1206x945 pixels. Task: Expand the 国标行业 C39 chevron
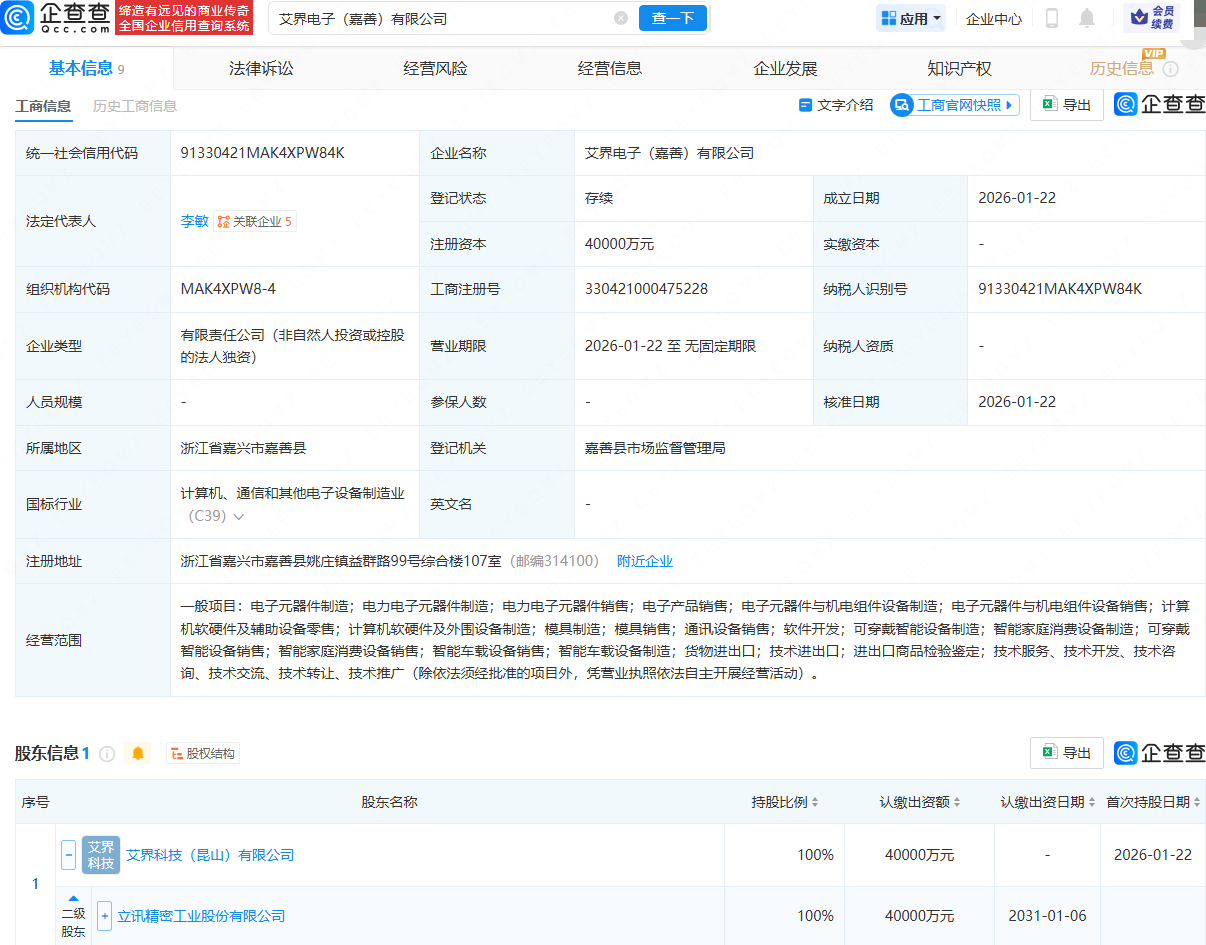(x=239, y=517)
